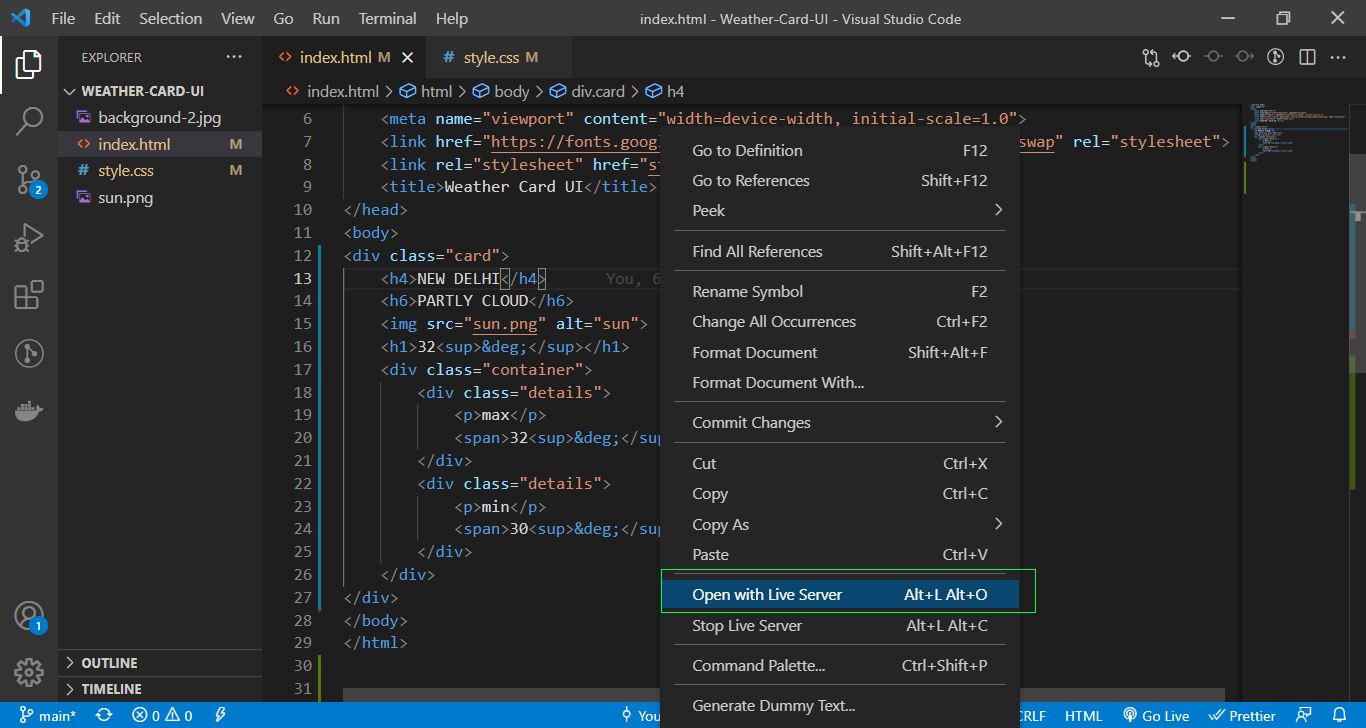
Task: Click Open Changes with Next Revision icon
Action: click(1244, 57)
